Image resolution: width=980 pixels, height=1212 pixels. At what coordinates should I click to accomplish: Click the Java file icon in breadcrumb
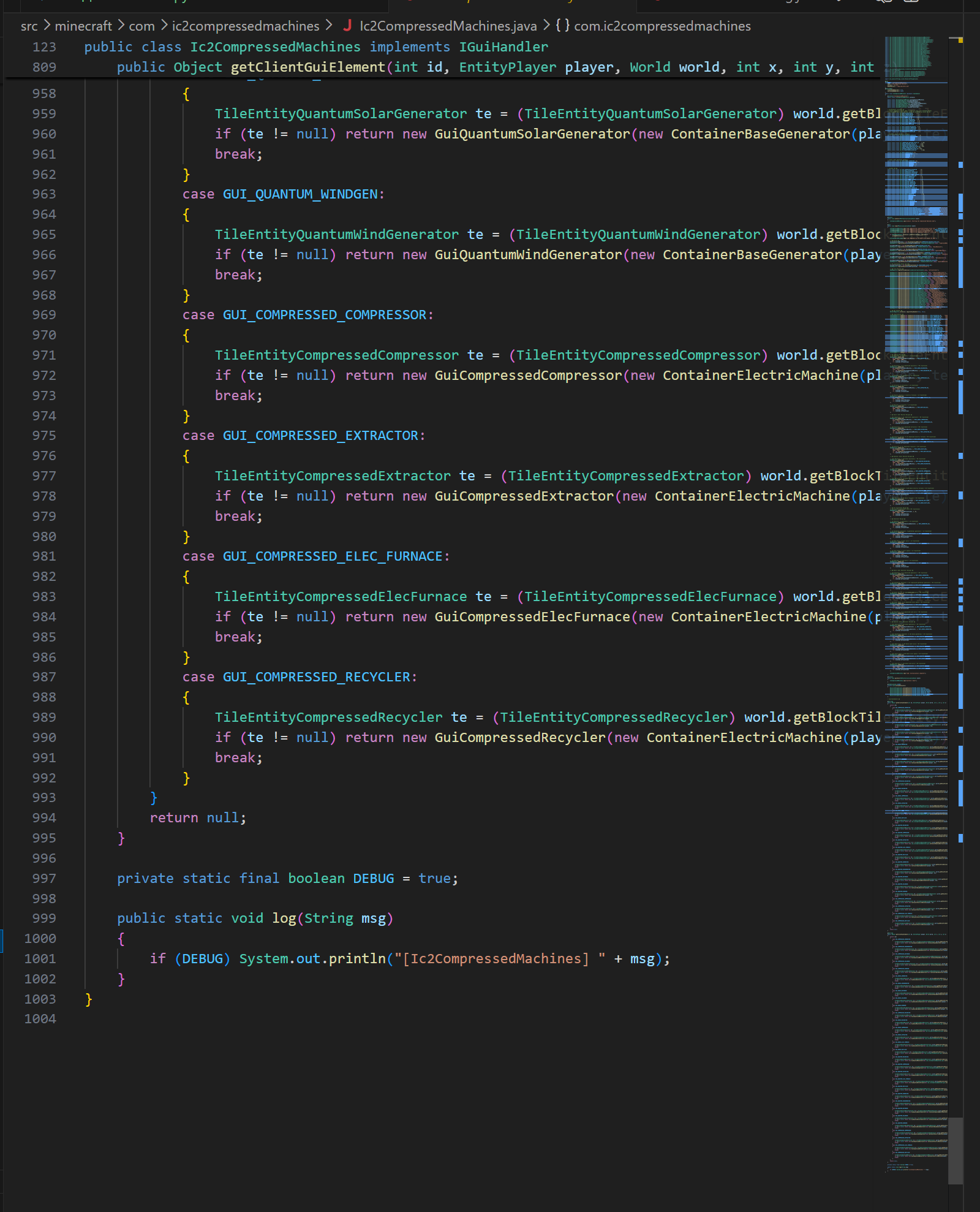347,26
